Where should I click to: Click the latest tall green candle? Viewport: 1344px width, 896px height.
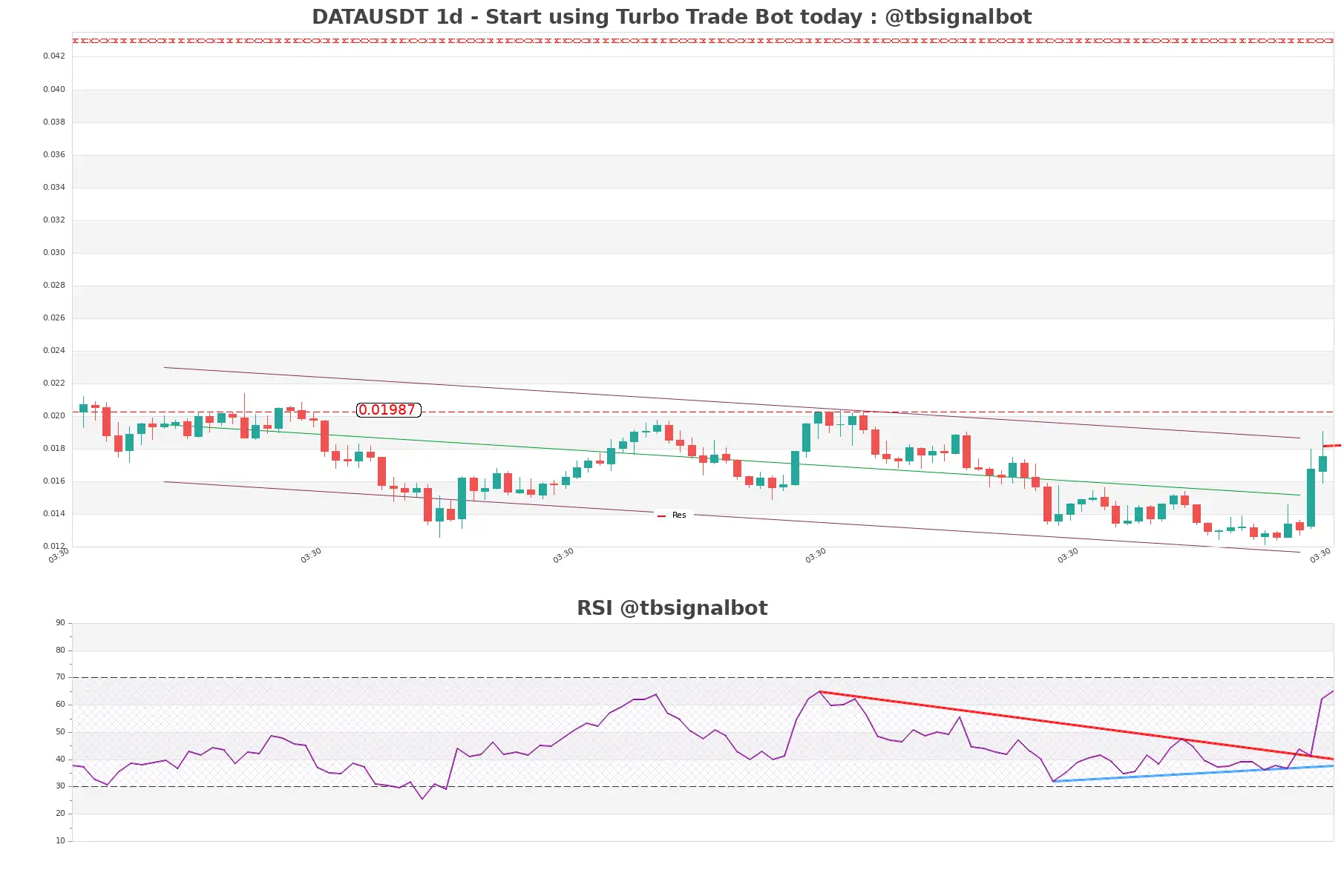pyautogui.click(x=1311, y=498)
